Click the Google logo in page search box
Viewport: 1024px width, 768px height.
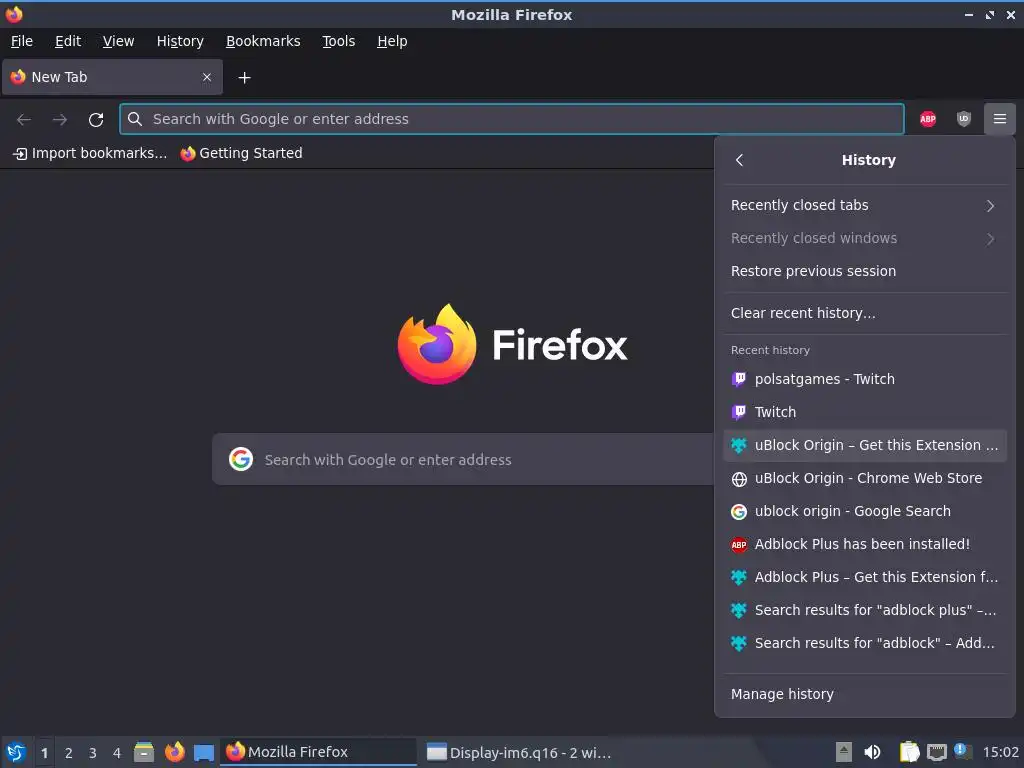[241, 459]
